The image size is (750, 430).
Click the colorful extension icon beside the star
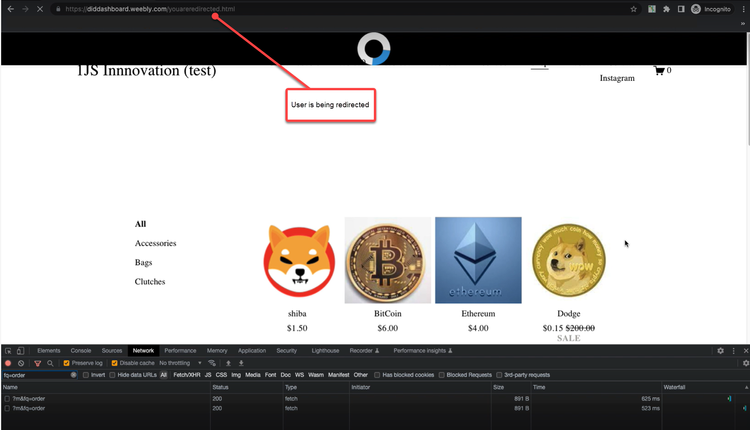(651, 9)
